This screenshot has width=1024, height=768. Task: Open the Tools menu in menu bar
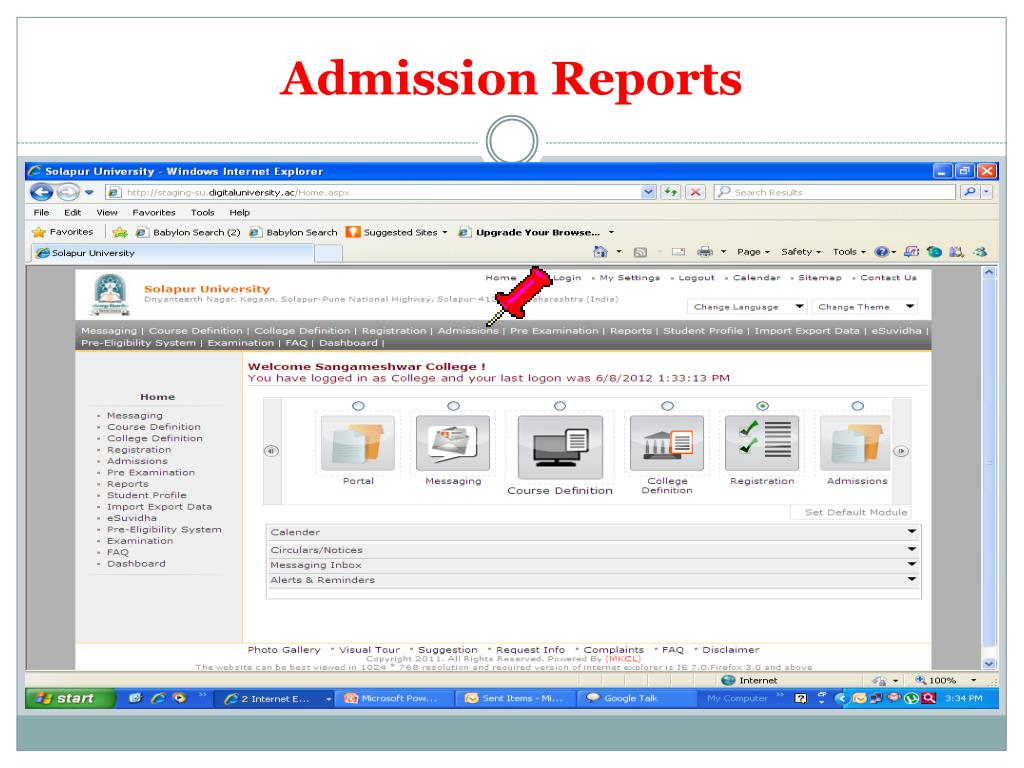tap(202, 212)
